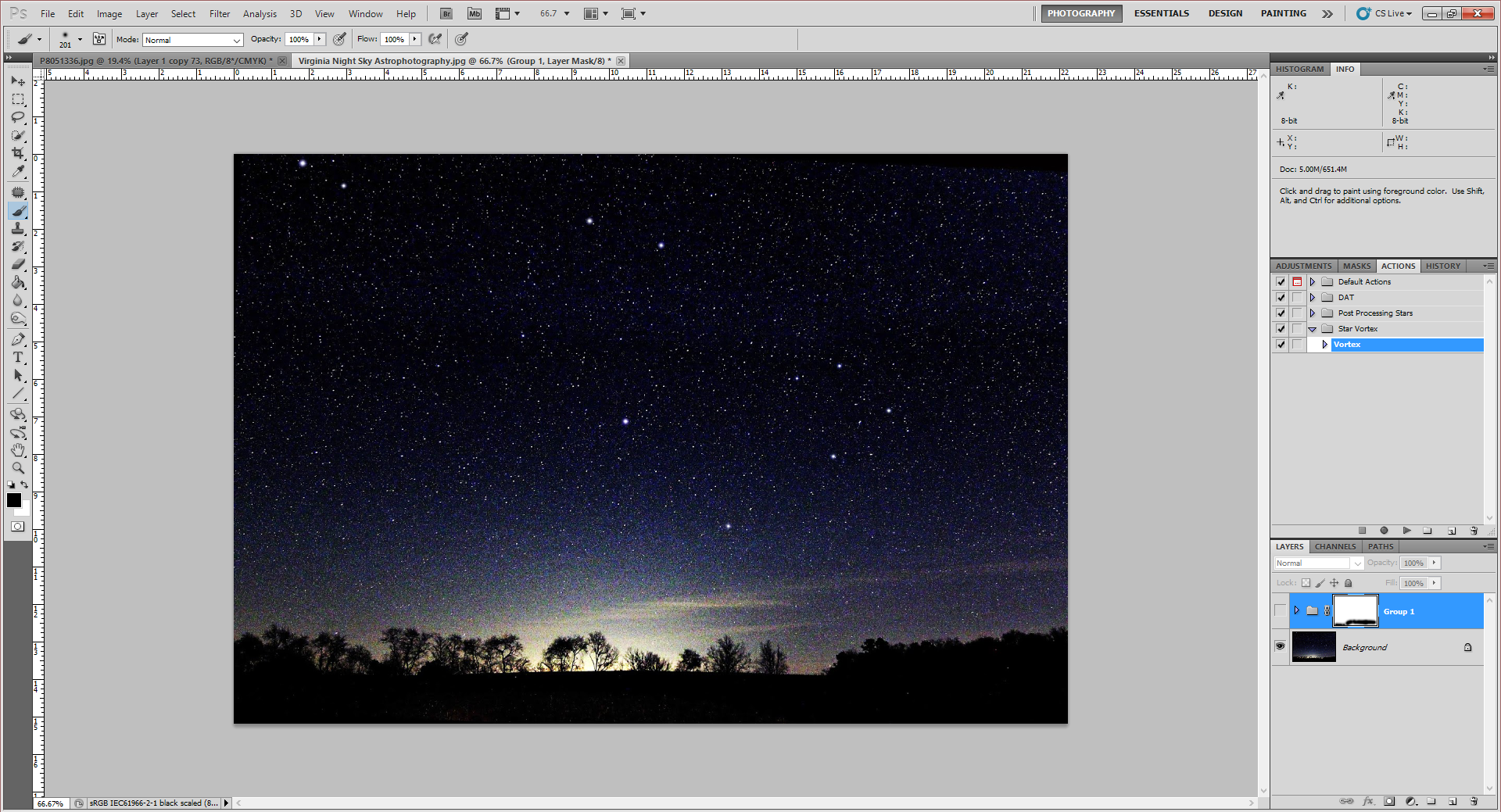Launch Adobe Bridge from the menu bar
Viewport: 1501px width, 812px height.
(446, 13)
